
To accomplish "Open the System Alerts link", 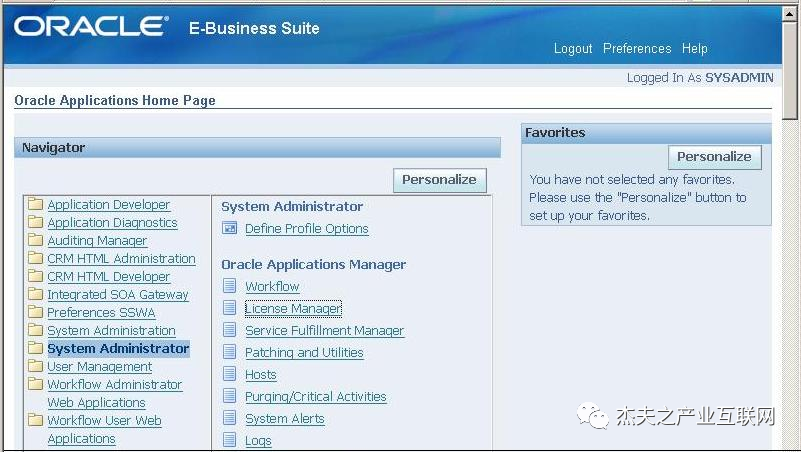I will click(285, 418).
